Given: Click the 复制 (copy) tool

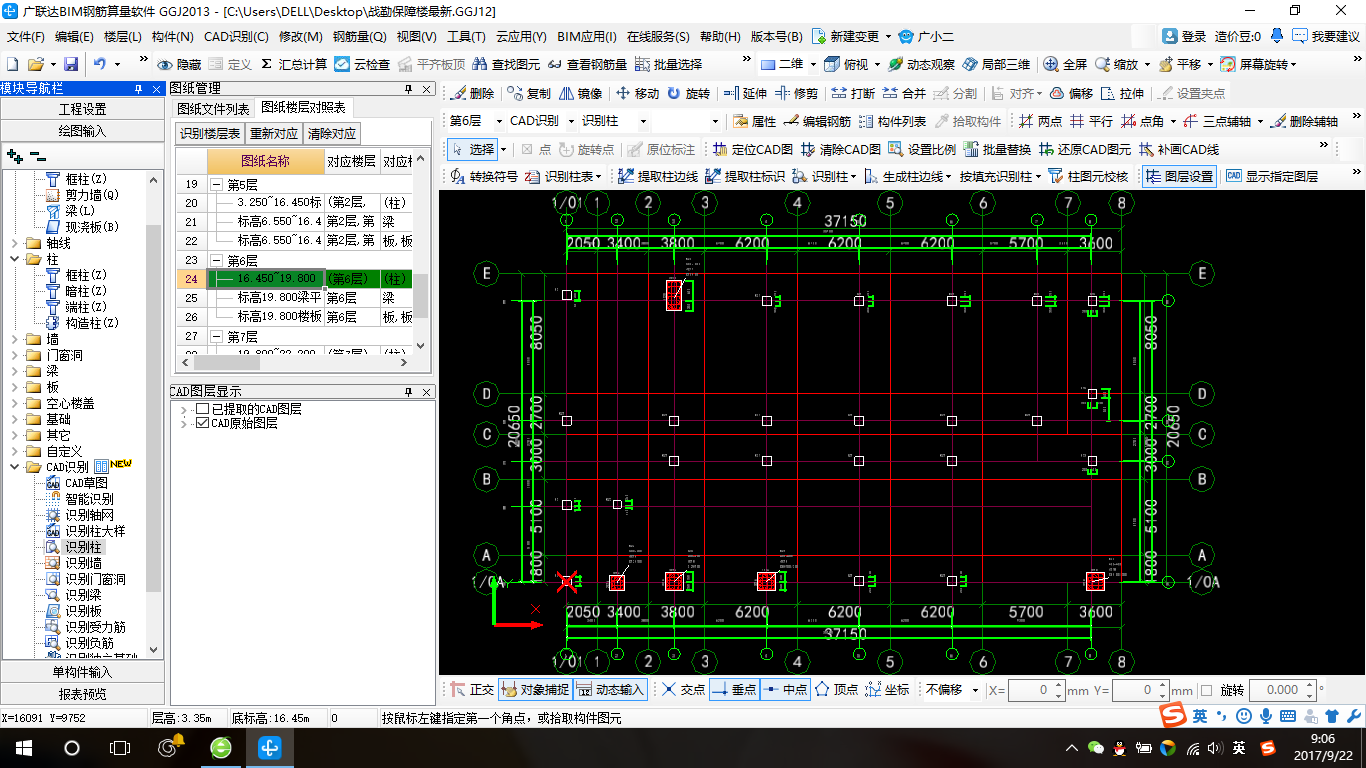Looking at the screenshot, I should [x=529, y=93].
